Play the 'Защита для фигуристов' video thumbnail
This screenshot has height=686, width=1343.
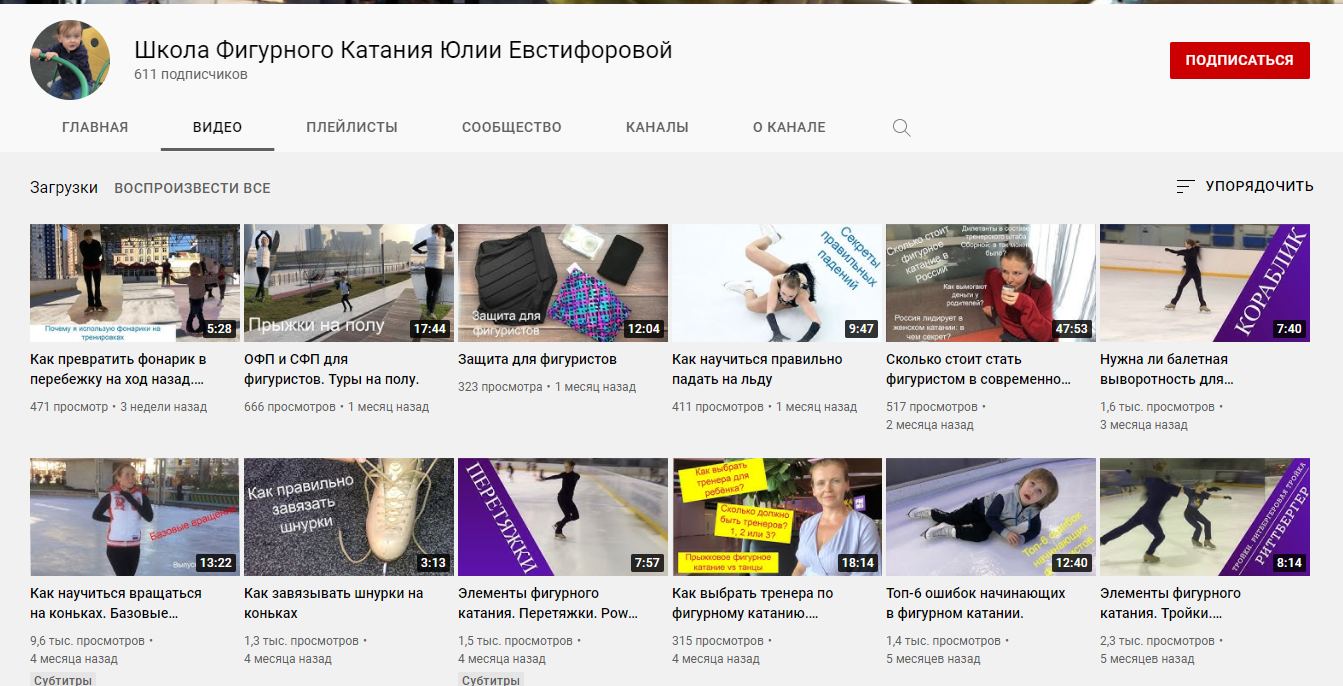point(562,283)
